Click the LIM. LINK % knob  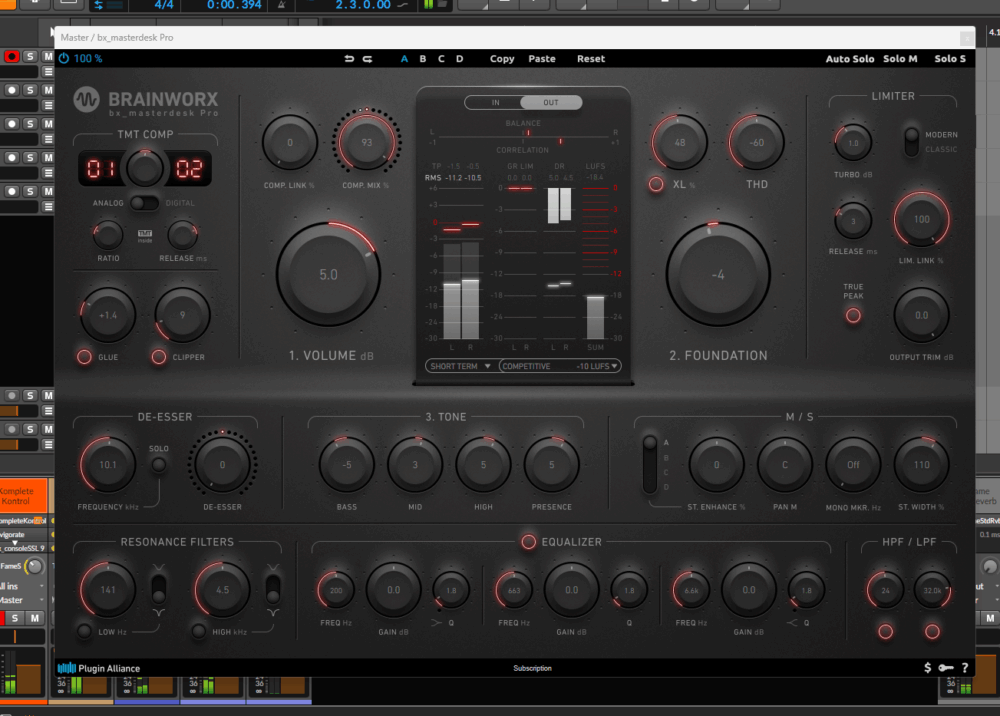[922, 219]
